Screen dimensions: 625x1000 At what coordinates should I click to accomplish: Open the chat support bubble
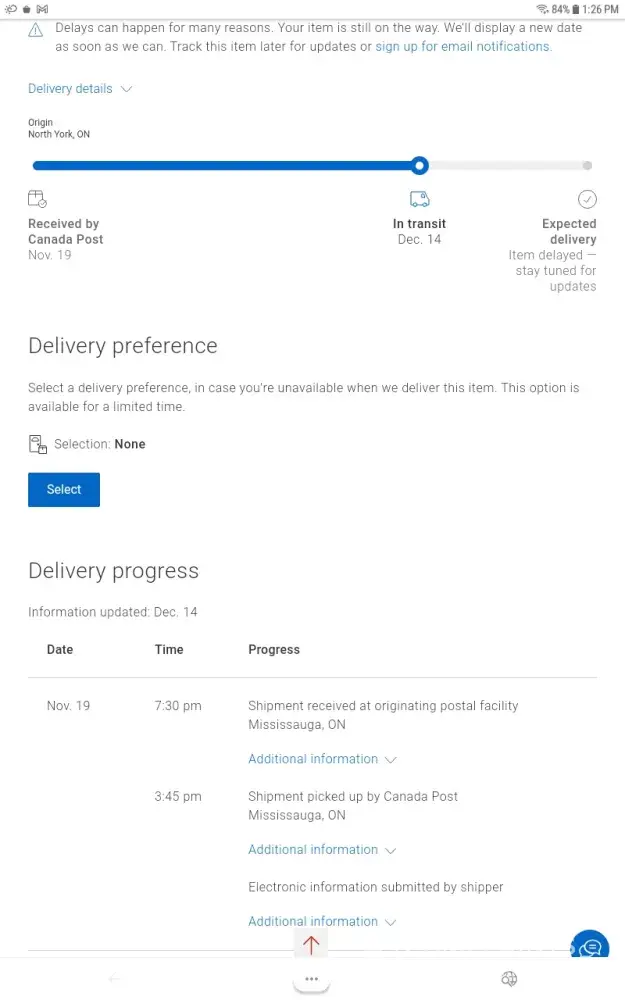[590, 948]
